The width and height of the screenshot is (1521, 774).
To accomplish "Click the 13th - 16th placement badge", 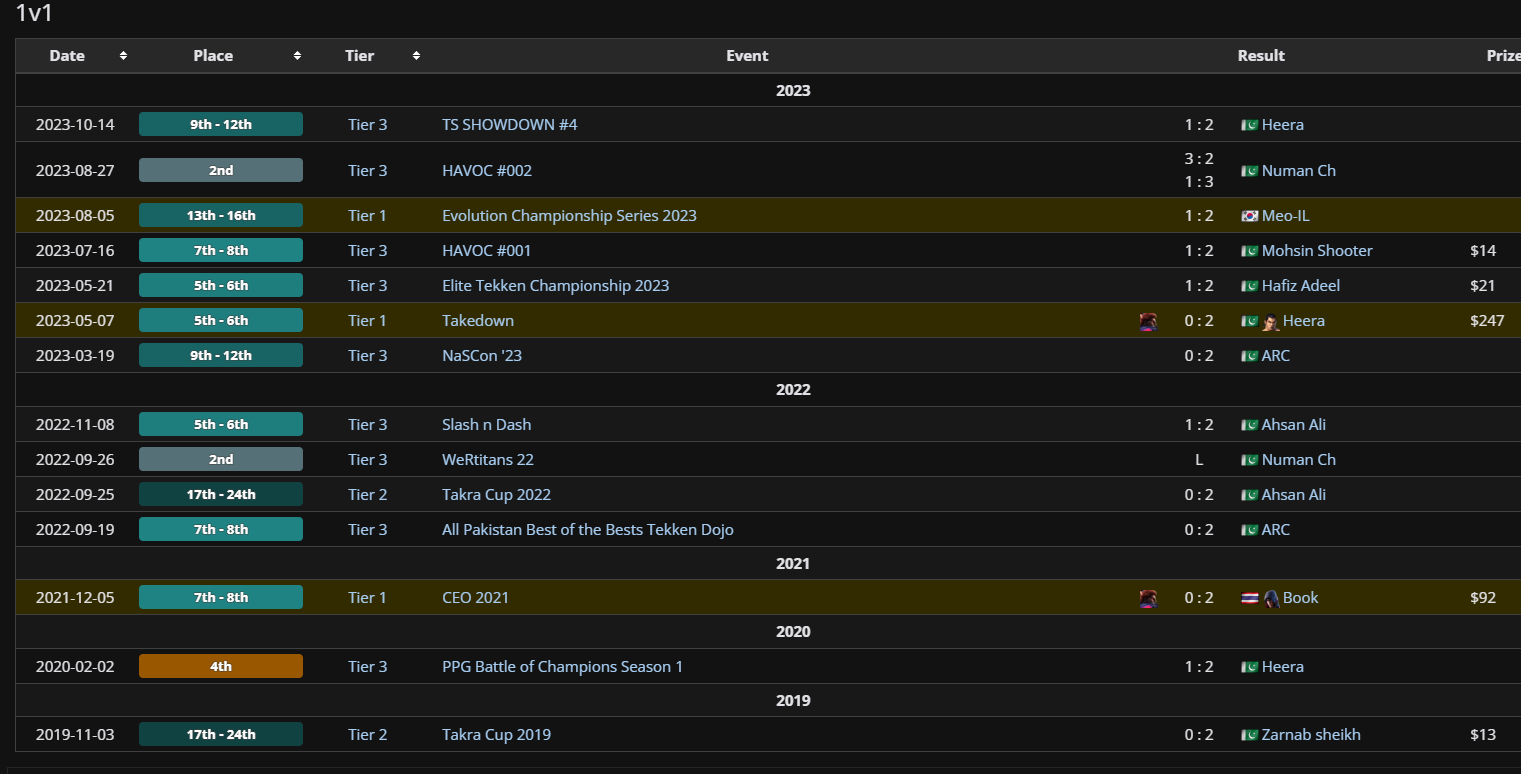I will pyautogui.click(x=221, y=216).
